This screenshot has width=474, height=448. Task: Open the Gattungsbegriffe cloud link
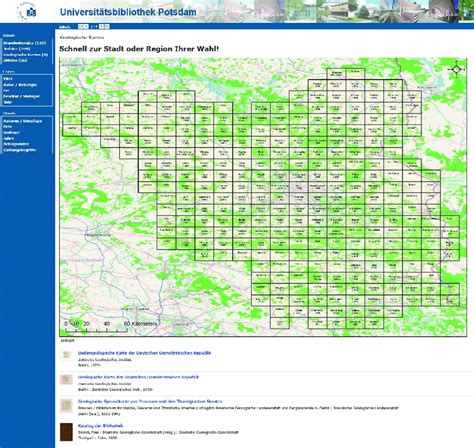click(x=19, y=150)
